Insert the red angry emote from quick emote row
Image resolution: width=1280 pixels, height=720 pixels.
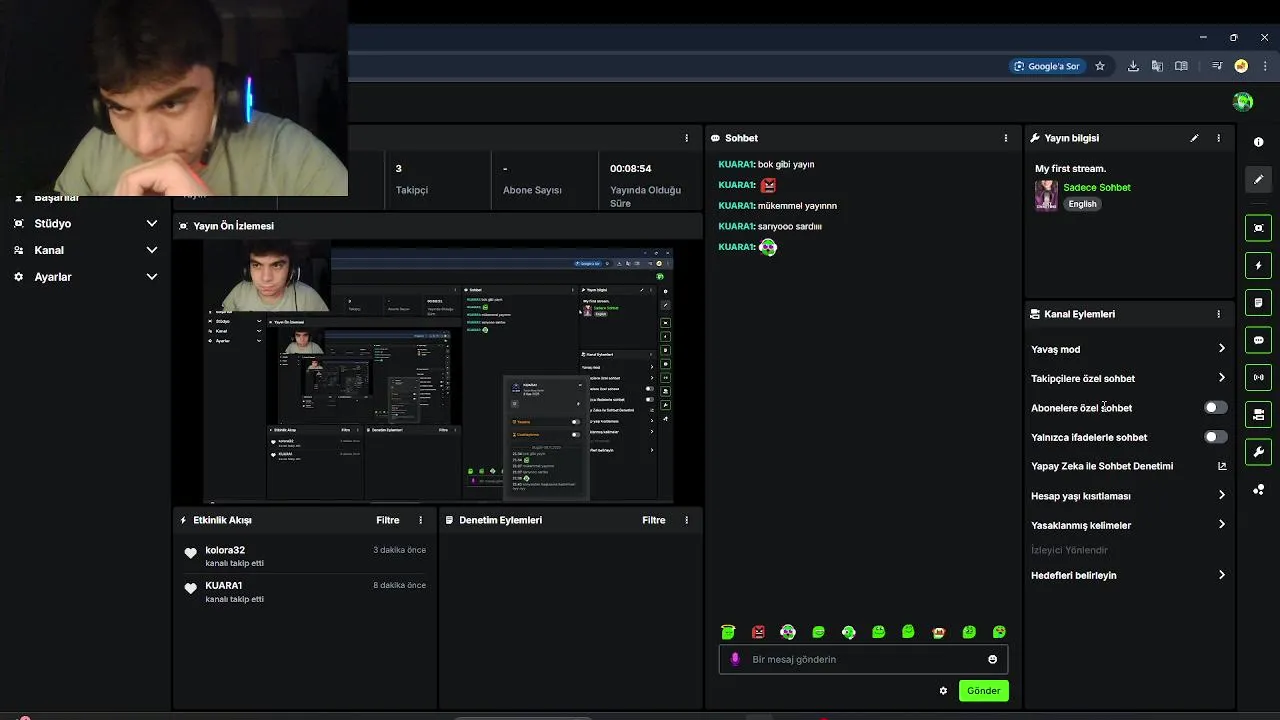click(758, 632)
